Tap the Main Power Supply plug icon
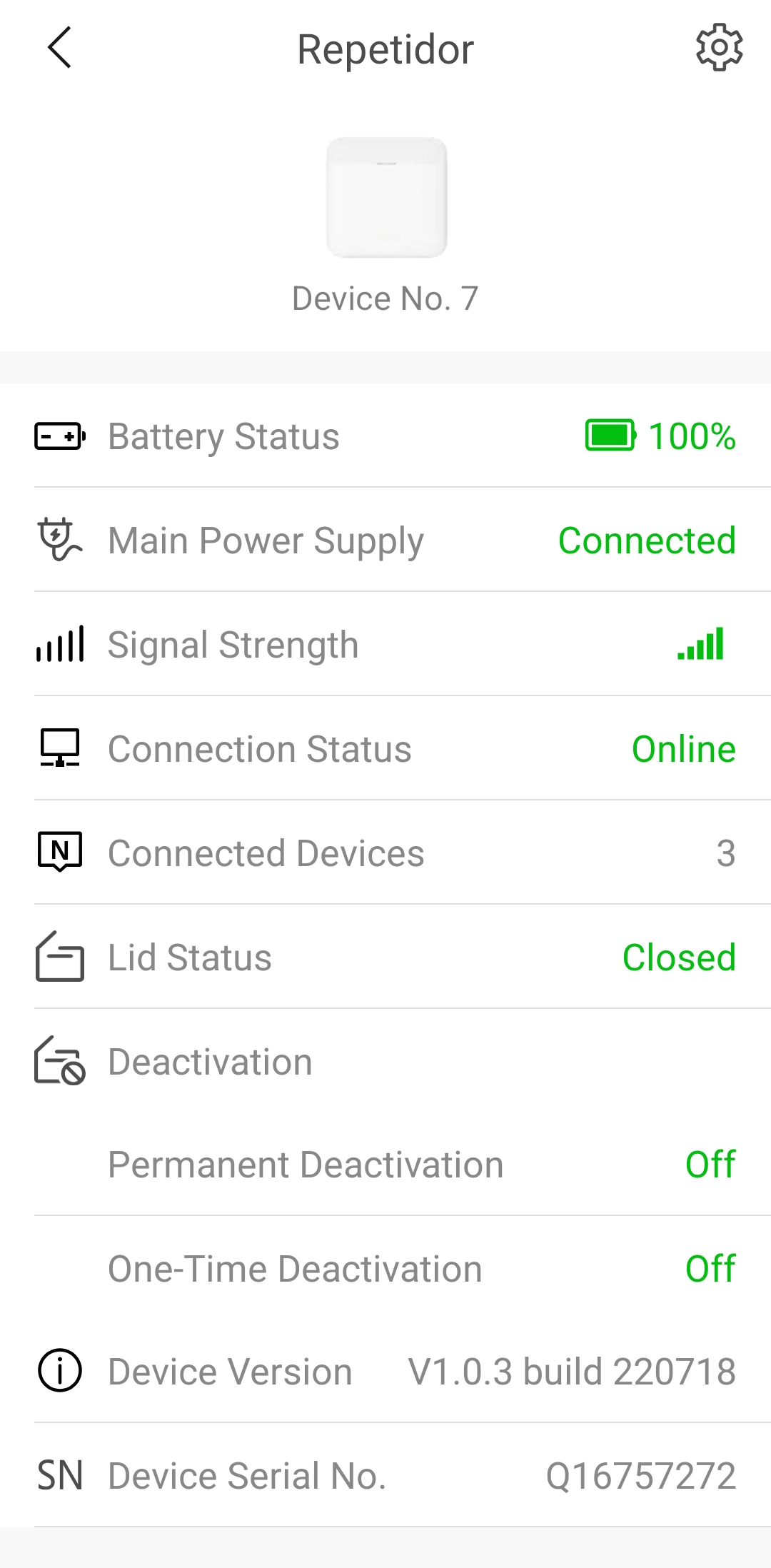771x1568 pixels. click(60, 541)
